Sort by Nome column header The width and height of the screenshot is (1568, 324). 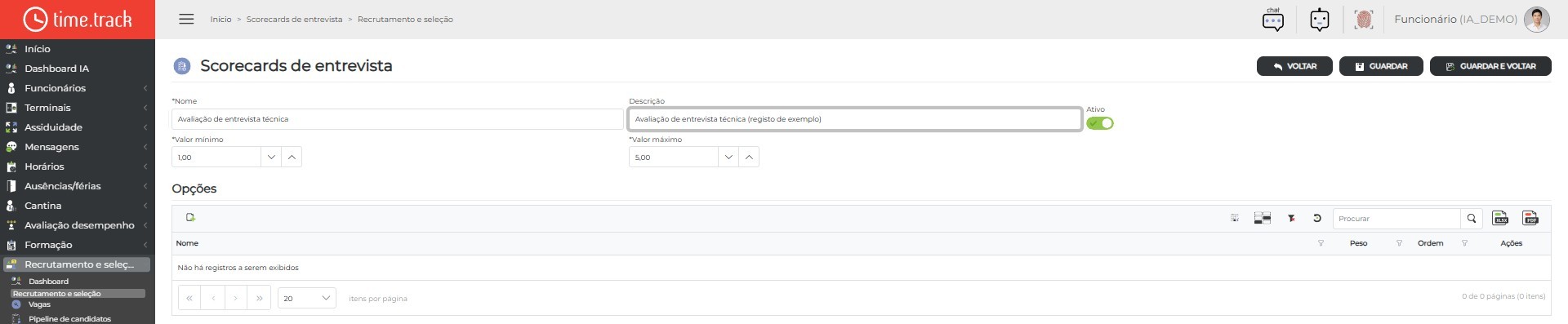pos(187,243)
